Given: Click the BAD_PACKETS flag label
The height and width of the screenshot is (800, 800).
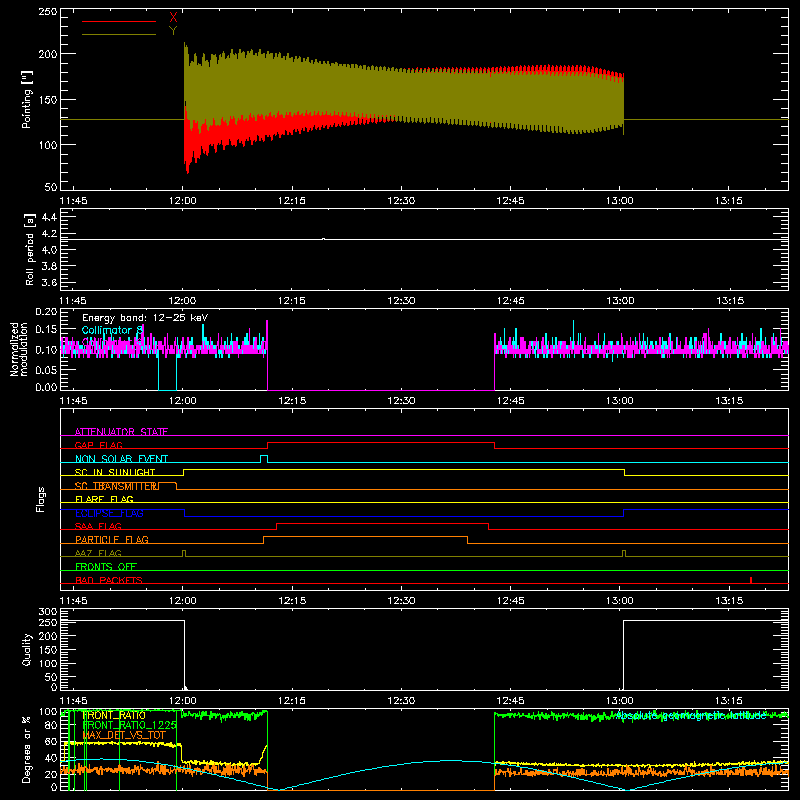Looking at the screenshot, I should click(x=109, y=580).
